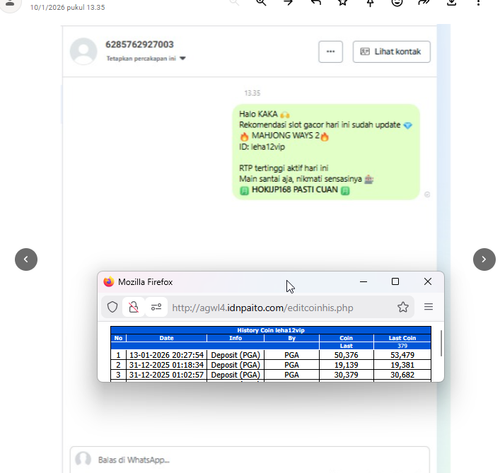Click the MAHJONG WAYS 2 line
This screenshot has height=473, width=500.
tap(285, 136)
